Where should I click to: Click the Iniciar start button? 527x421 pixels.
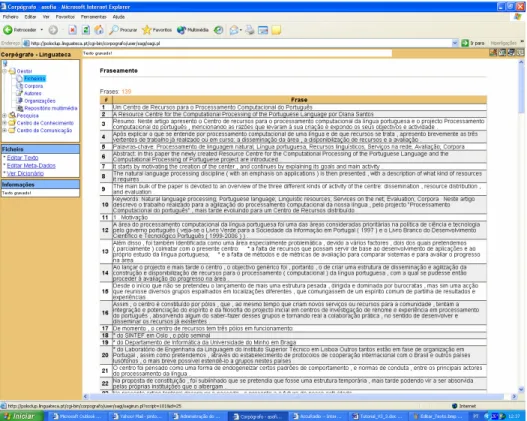click(x=22, y=416)
